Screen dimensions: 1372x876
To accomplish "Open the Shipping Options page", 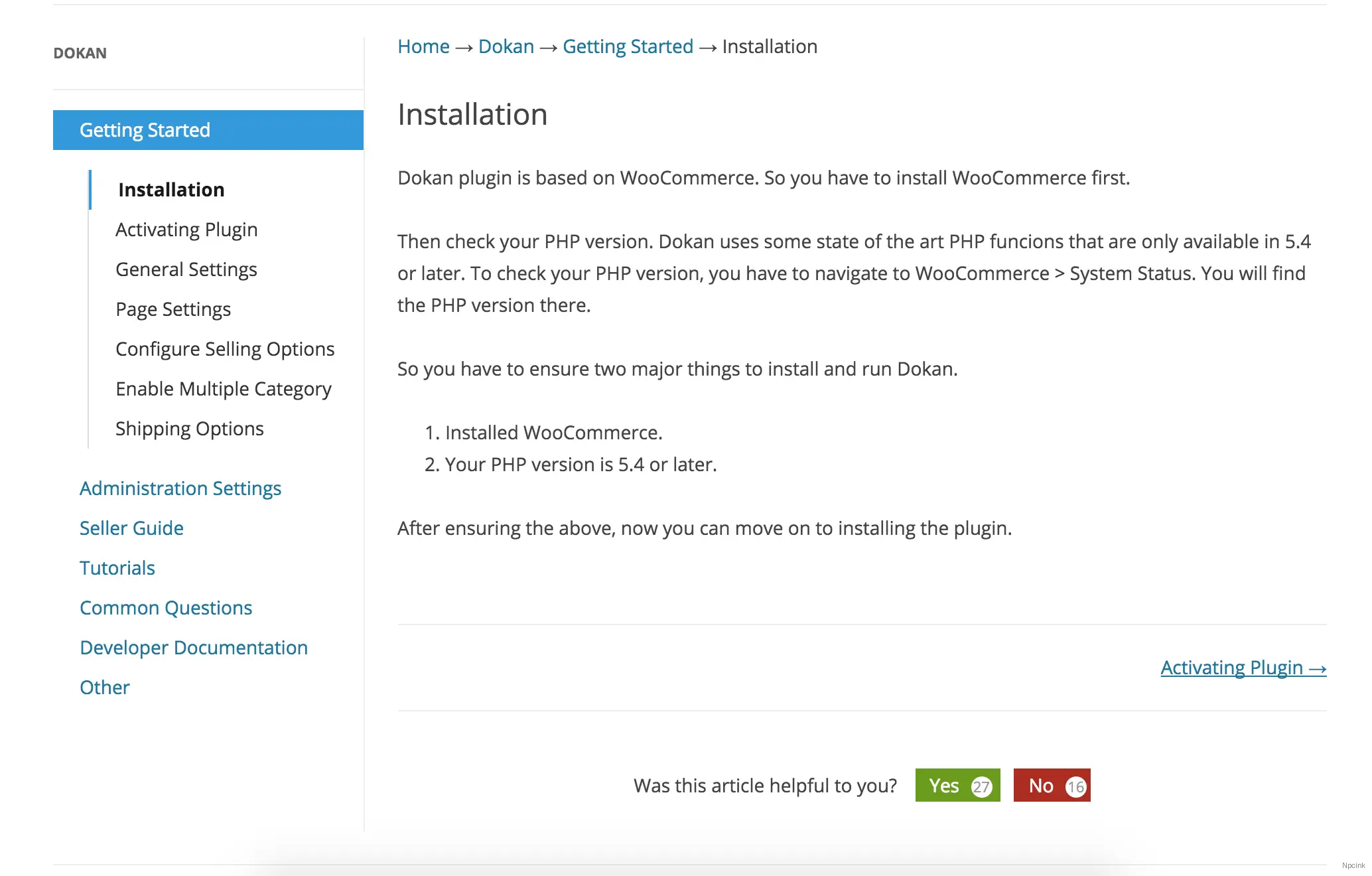I will [190, 429].
